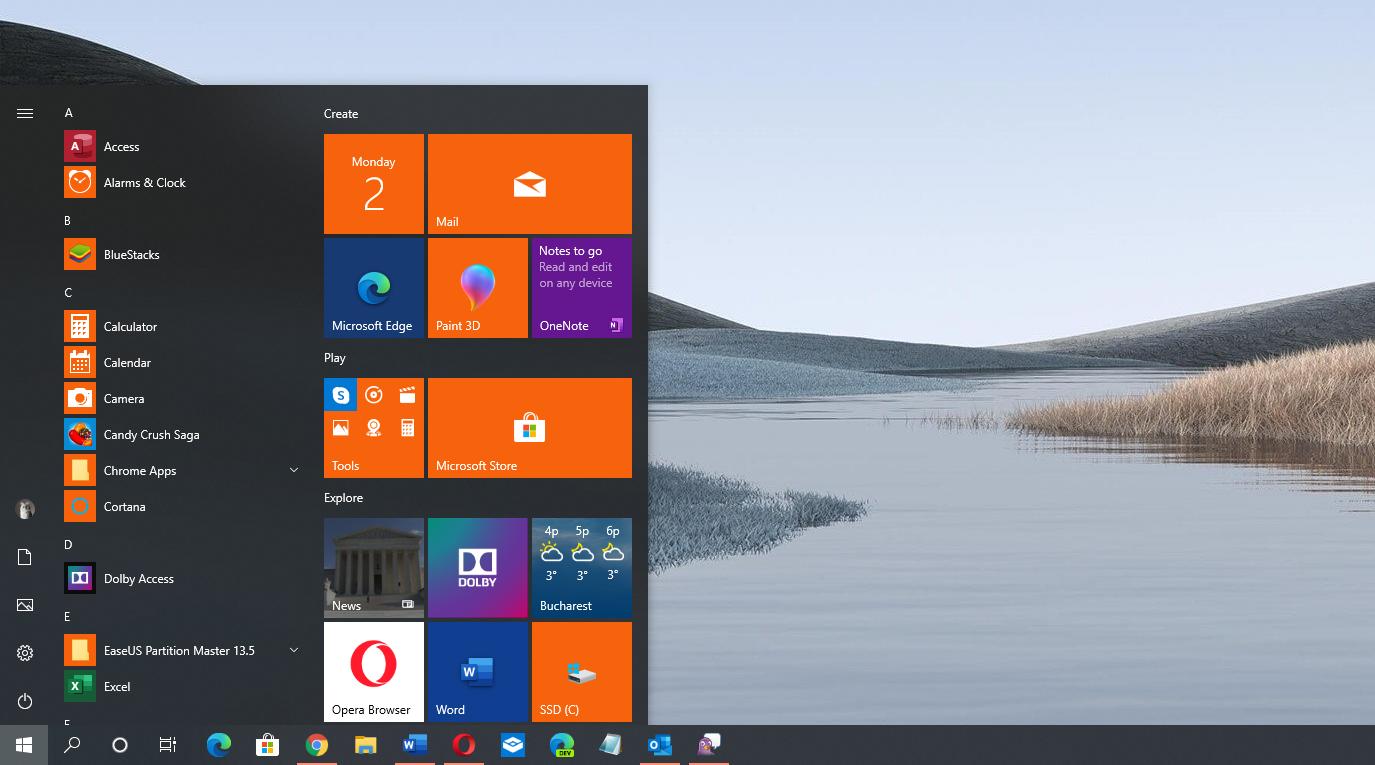Open Settings gear in Start sidebar
Screen dimensions: 1375x765
25,653
